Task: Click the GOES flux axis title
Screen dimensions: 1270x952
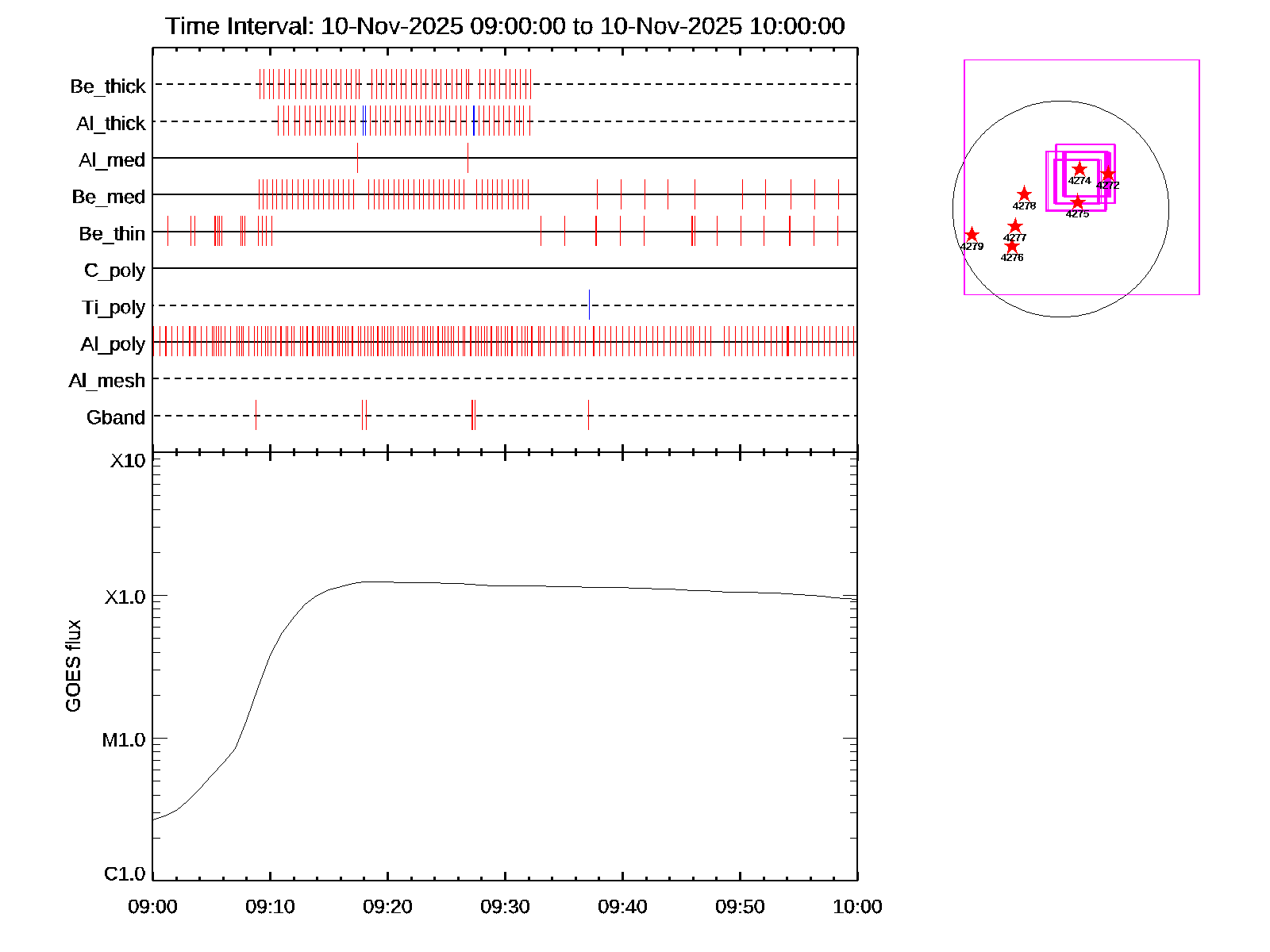Action: click(x=73, y=666)
